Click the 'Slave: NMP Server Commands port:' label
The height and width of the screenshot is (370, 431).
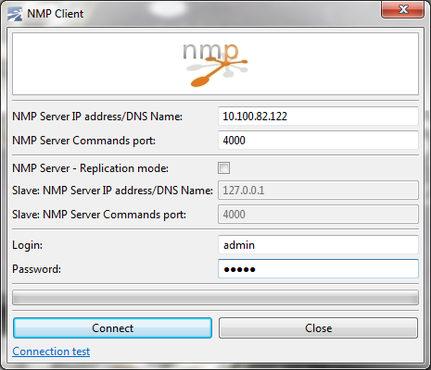coord(99,214)
